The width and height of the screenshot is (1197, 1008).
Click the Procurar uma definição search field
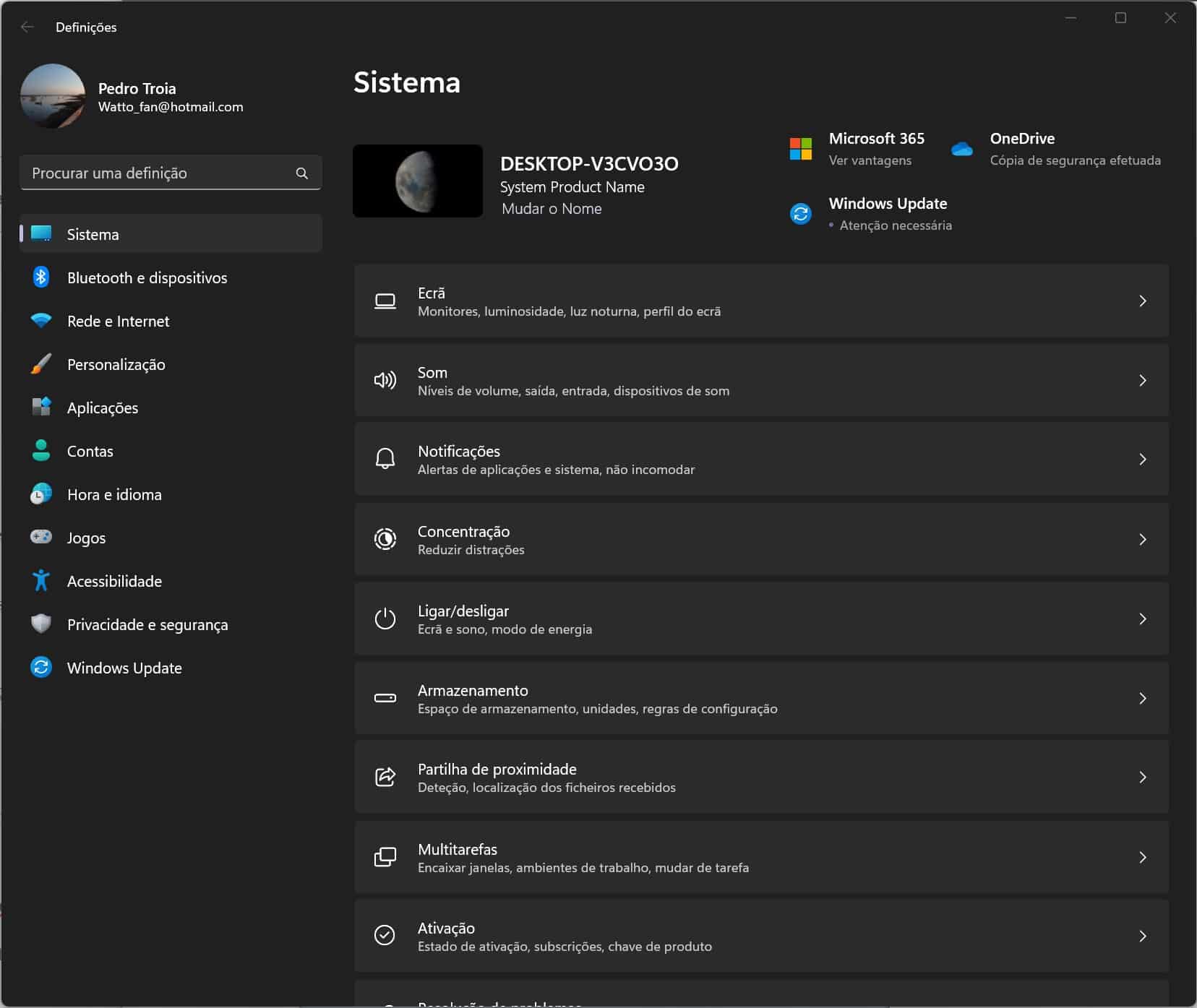click(x=159, y=173)
